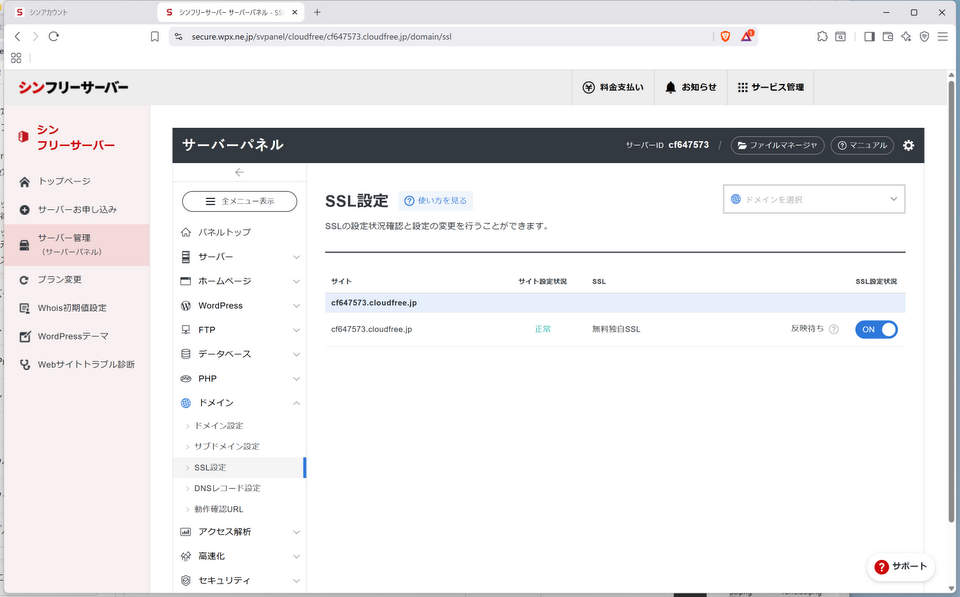Click the 全メニュー表示 button

tap(239, 201)
